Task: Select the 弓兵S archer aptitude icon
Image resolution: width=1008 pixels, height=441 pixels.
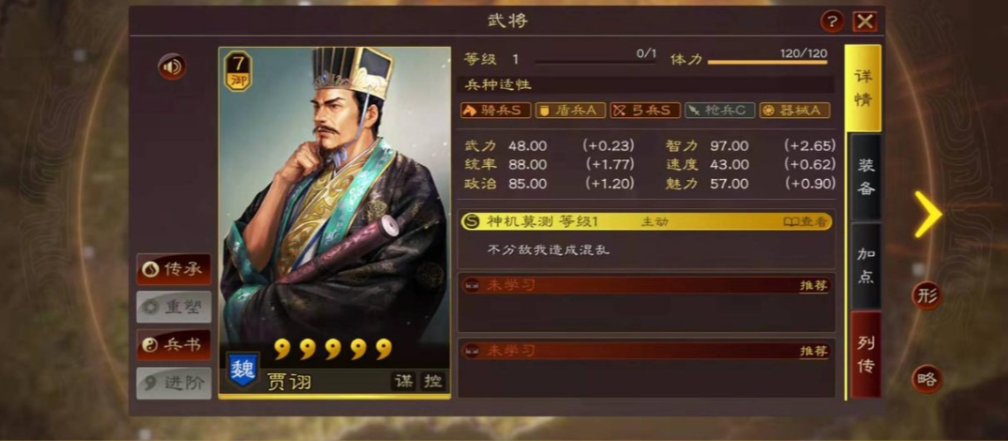Action: [645, 111]
